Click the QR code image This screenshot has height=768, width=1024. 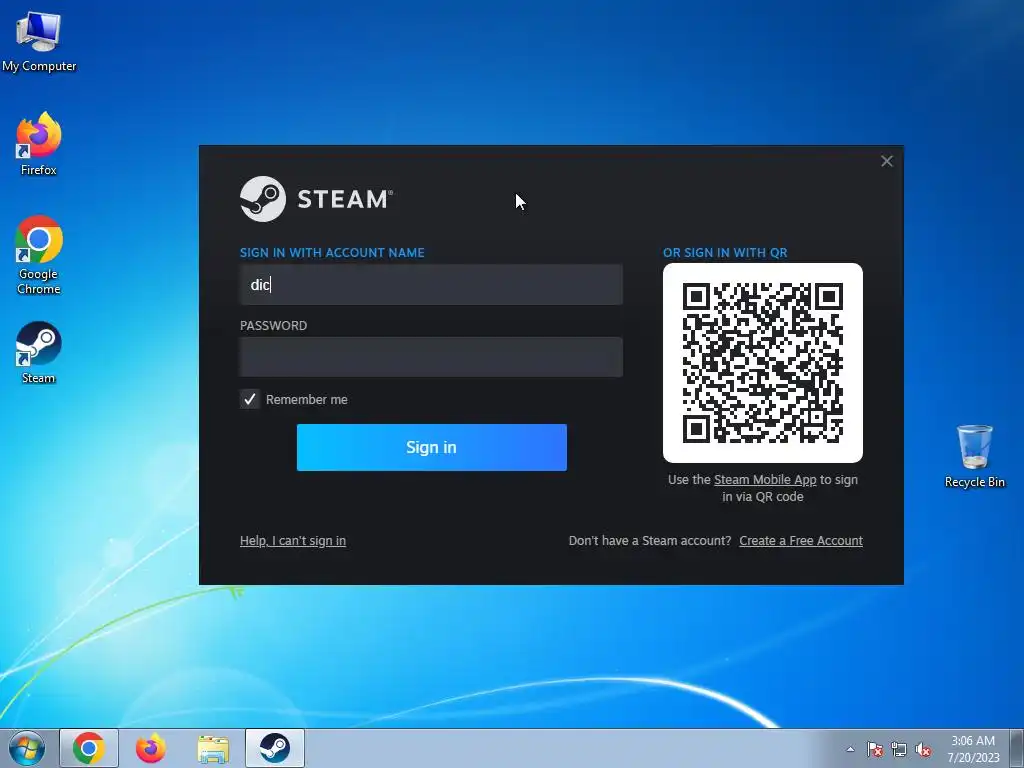[763, 363]
